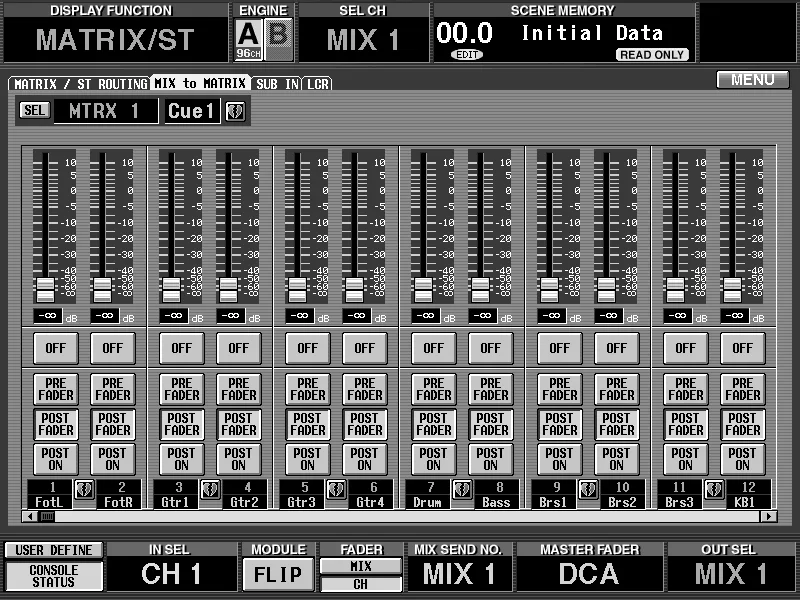Toggle Bass send OFF button
Image resolution: width=800 pixels, height=600 pixels.
point(491,348)
